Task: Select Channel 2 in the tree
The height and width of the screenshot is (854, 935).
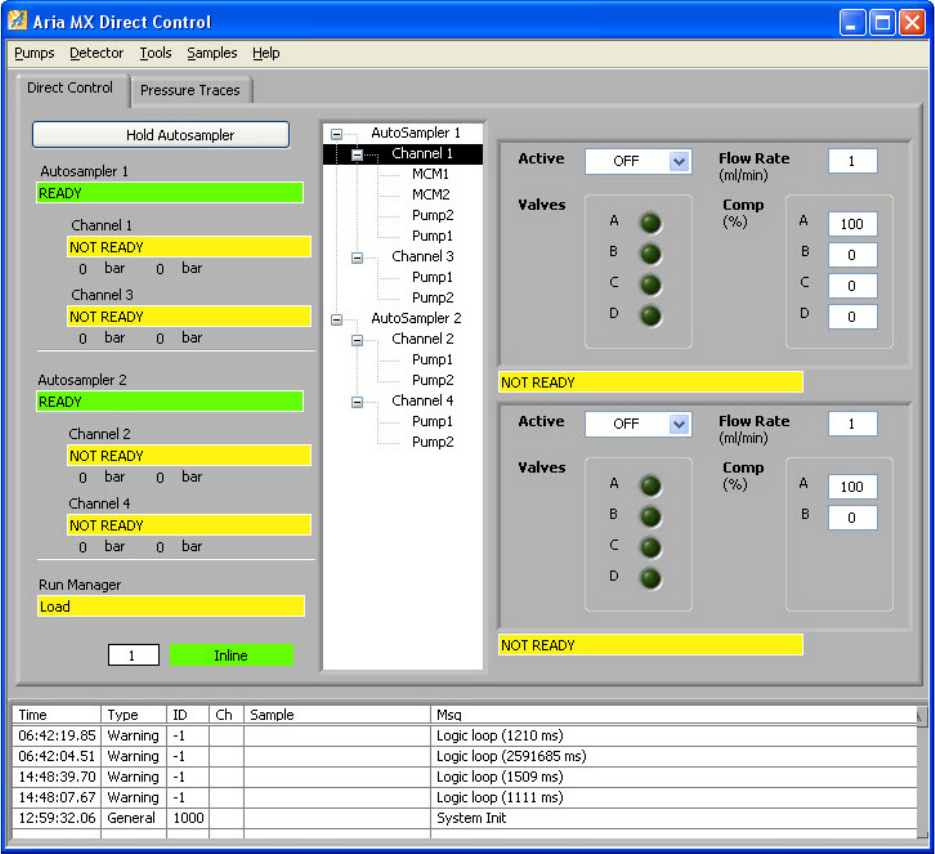Action: 422,339
